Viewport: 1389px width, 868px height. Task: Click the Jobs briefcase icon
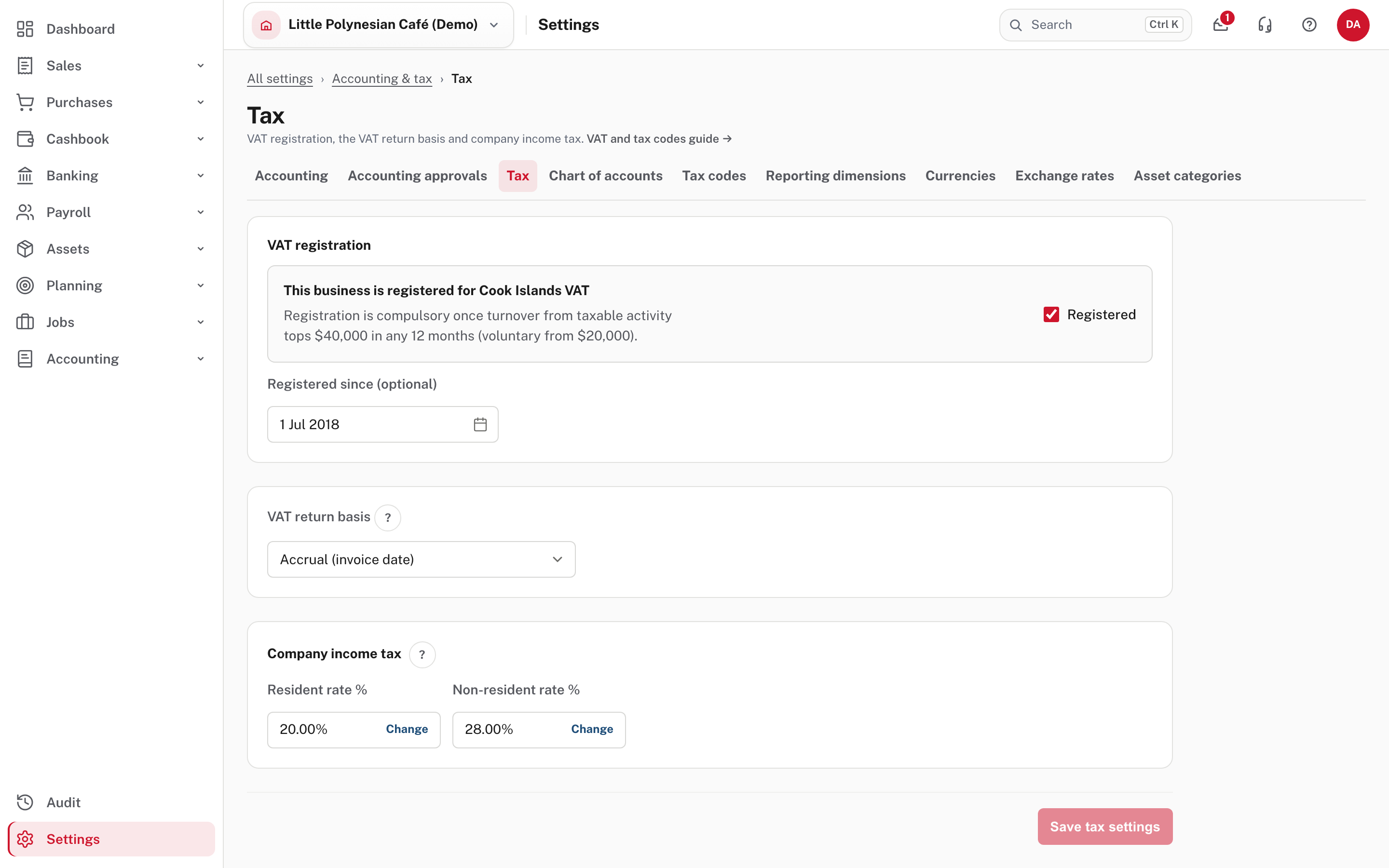tap(25, 322)
